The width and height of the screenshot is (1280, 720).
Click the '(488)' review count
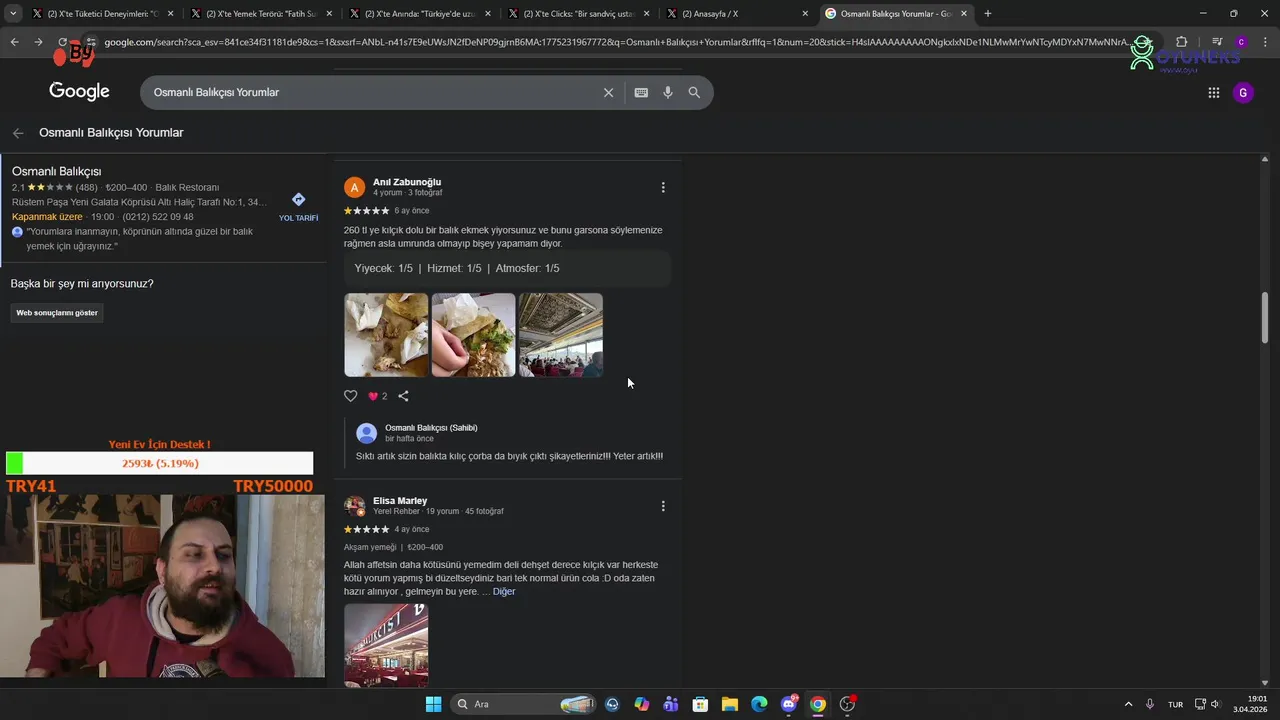pyautogui.click(x=86, y=188)
